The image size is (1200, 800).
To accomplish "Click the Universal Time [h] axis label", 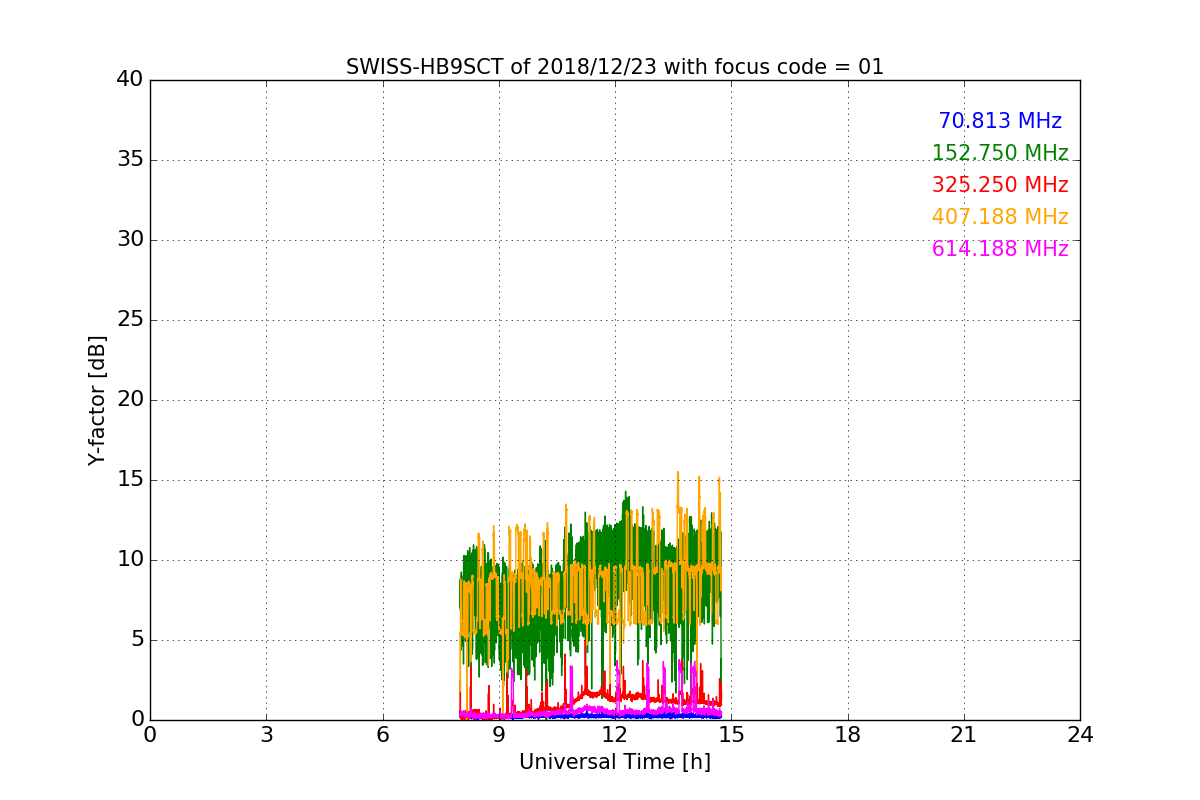I will [x=615, y=762].
